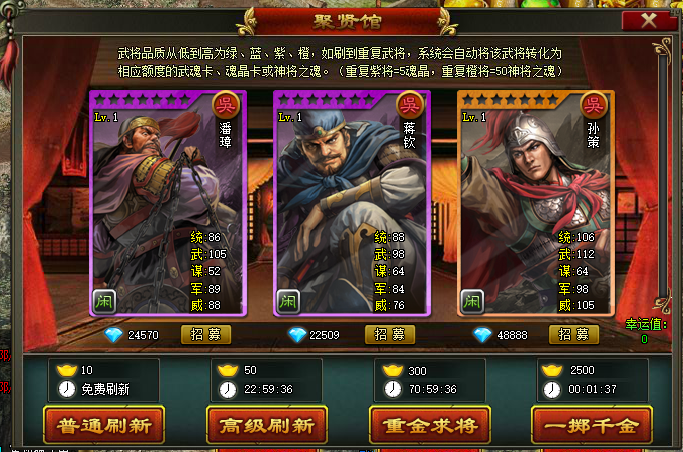Click the green 闲 status icon on 潘璋's card

(104, 301)
